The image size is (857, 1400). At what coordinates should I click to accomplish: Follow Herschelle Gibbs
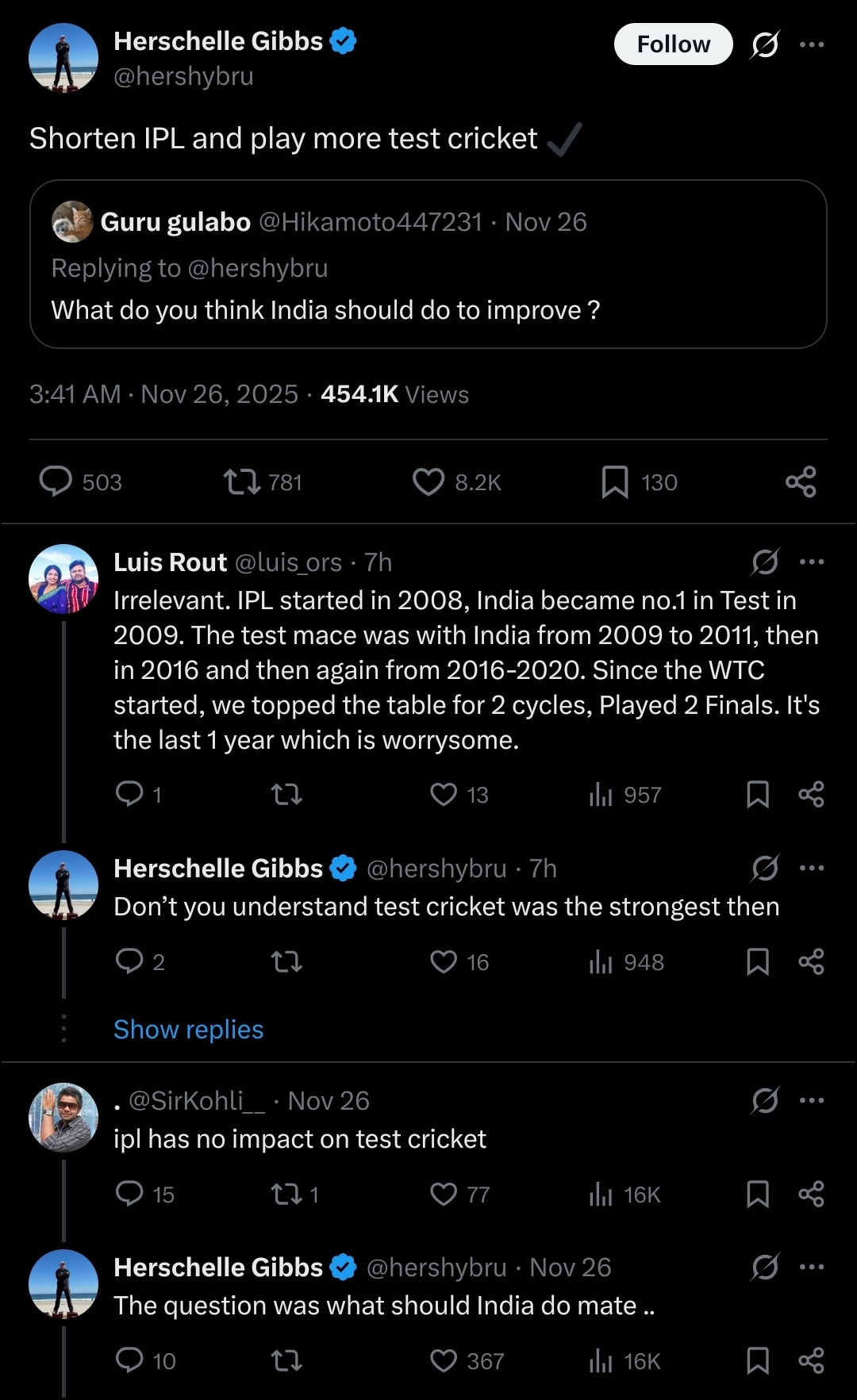(x=673, y=44)
